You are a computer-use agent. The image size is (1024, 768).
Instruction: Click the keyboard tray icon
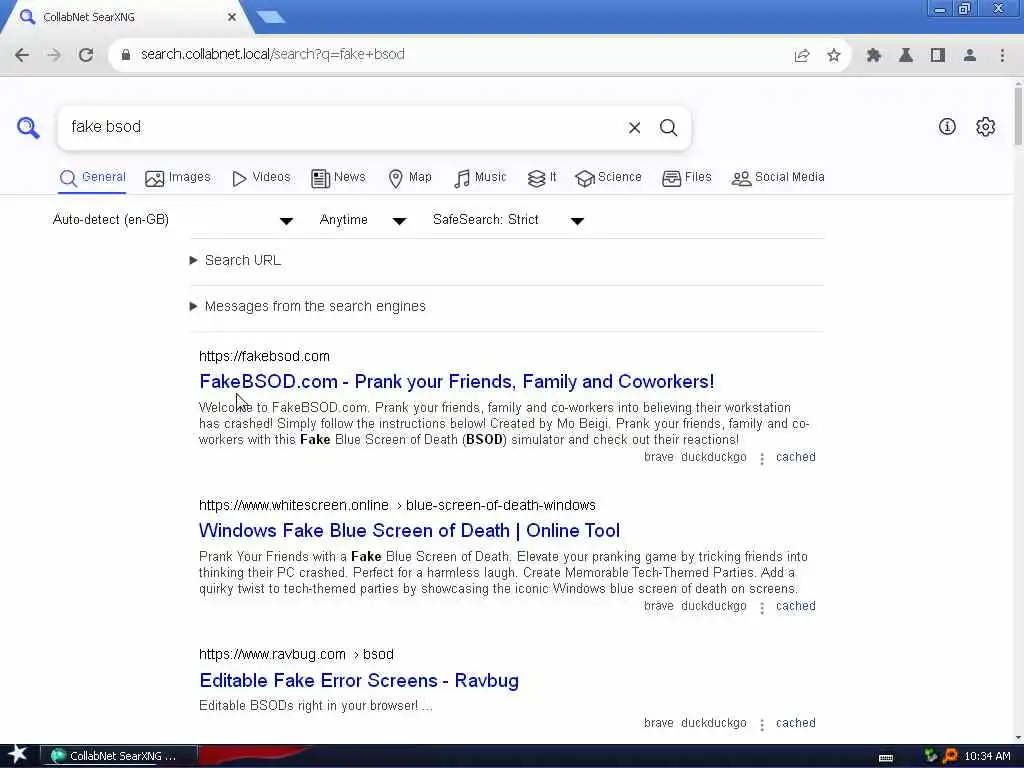pyautogui.click(x=886, y=758)
